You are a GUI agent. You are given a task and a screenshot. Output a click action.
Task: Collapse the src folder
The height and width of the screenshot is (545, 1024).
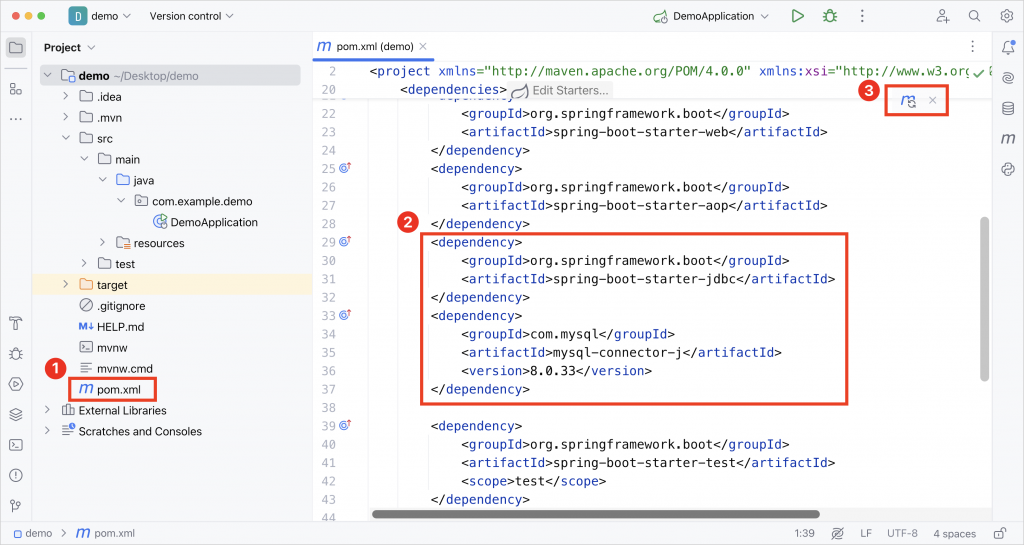click(x=65, y=138)
